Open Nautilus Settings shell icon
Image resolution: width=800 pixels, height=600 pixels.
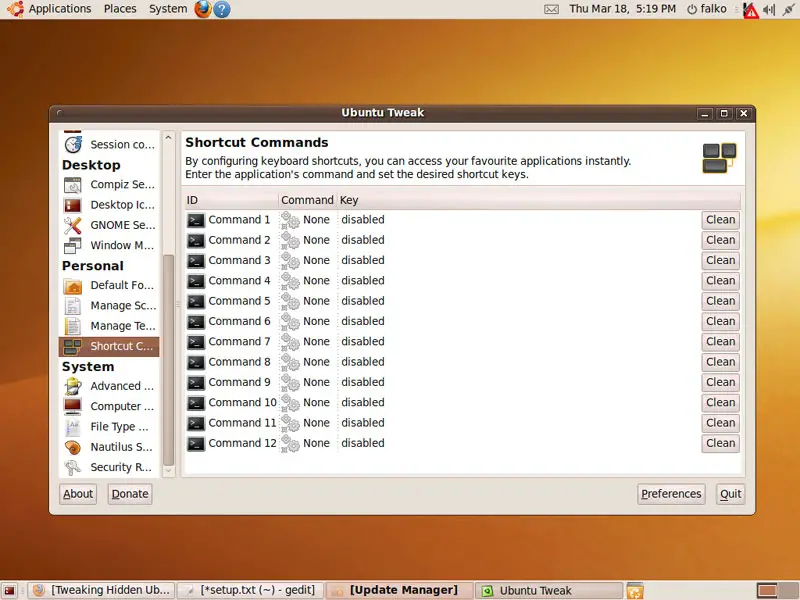pos(72,447)
